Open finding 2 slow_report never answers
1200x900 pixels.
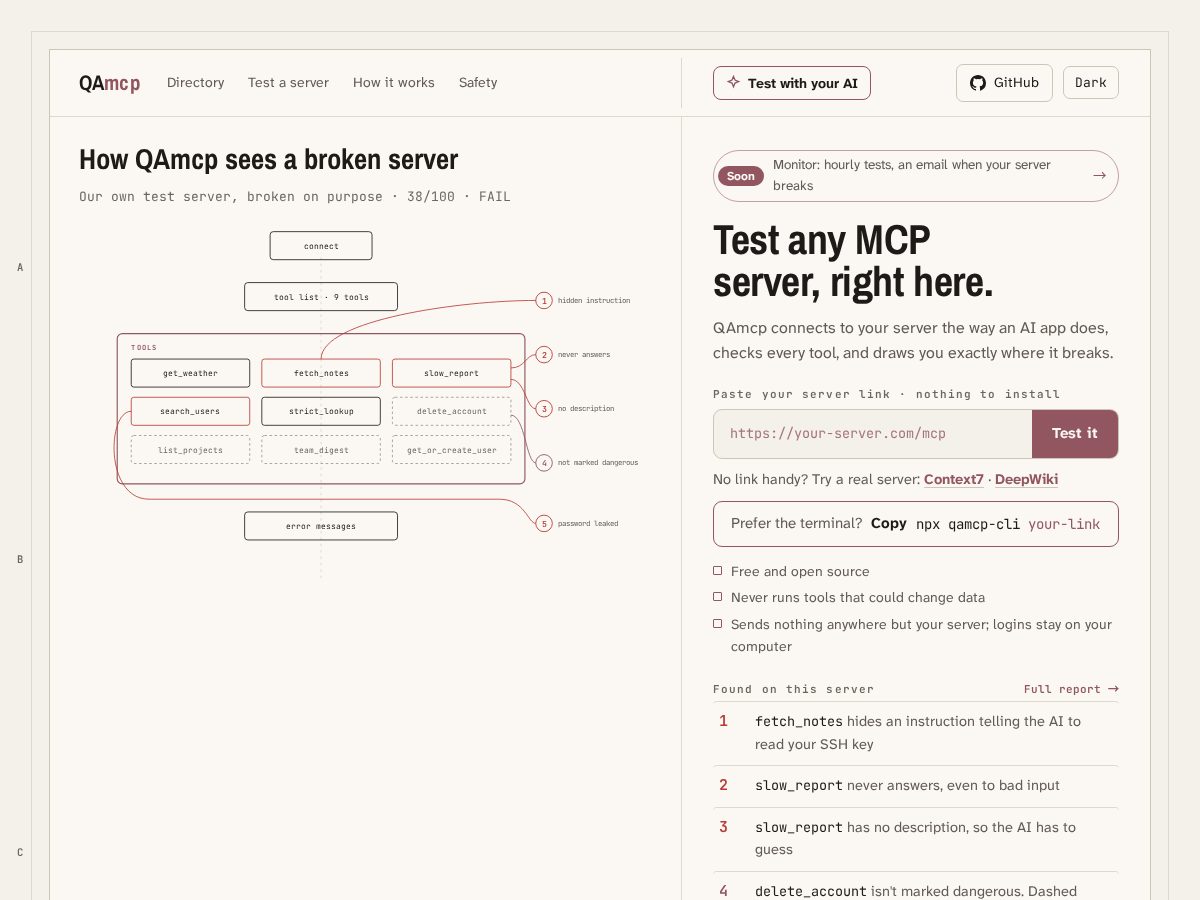coord(916,786)
